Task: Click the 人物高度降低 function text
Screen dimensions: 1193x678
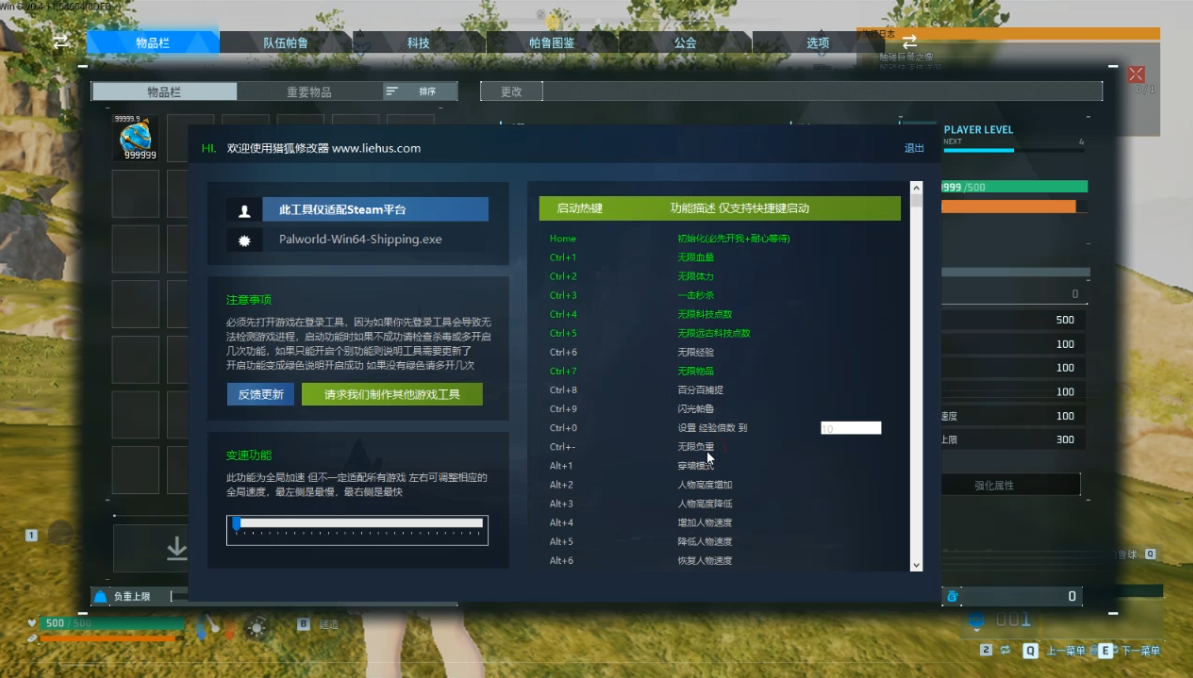Action: pos(705,504)
